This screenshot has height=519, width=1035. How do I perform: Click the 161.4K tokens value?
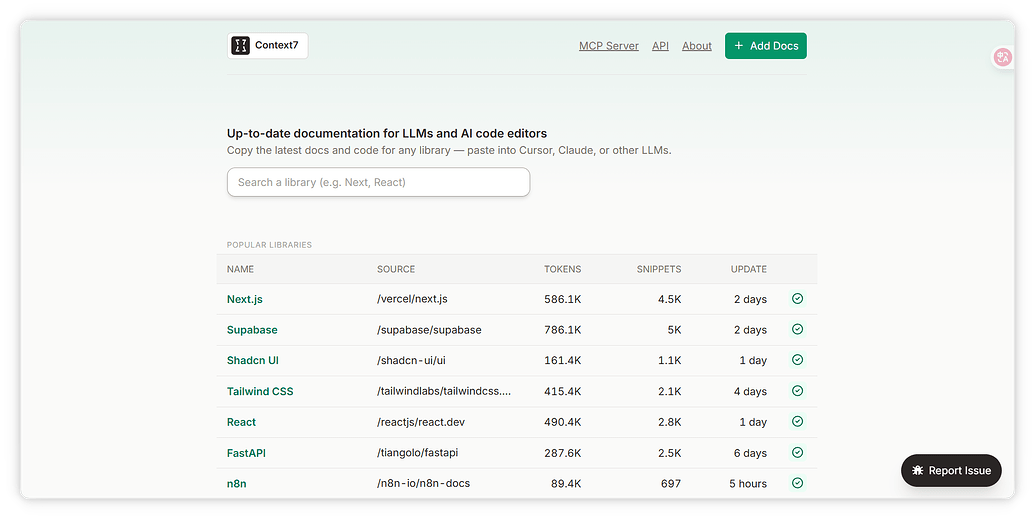562,361
